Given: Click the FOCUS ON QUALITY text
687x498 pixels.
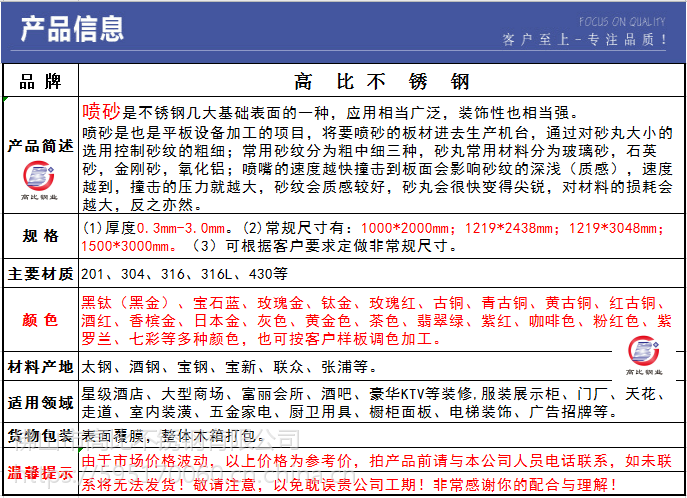Looking at the screenshot, I should [x=622, y=20].
